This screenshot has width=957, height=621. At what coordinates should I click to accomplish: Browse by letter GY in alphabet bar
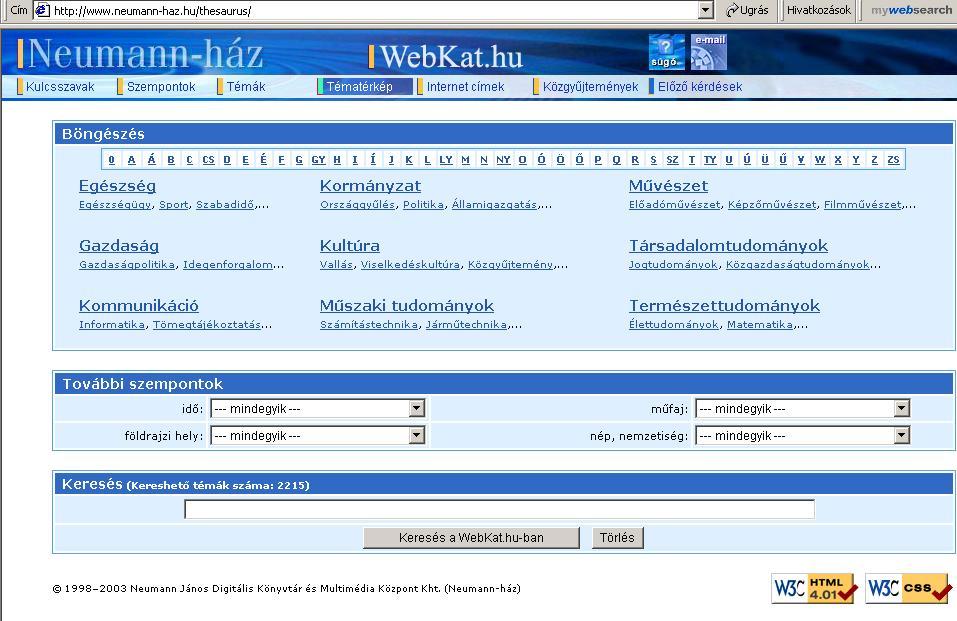point(318,159)
